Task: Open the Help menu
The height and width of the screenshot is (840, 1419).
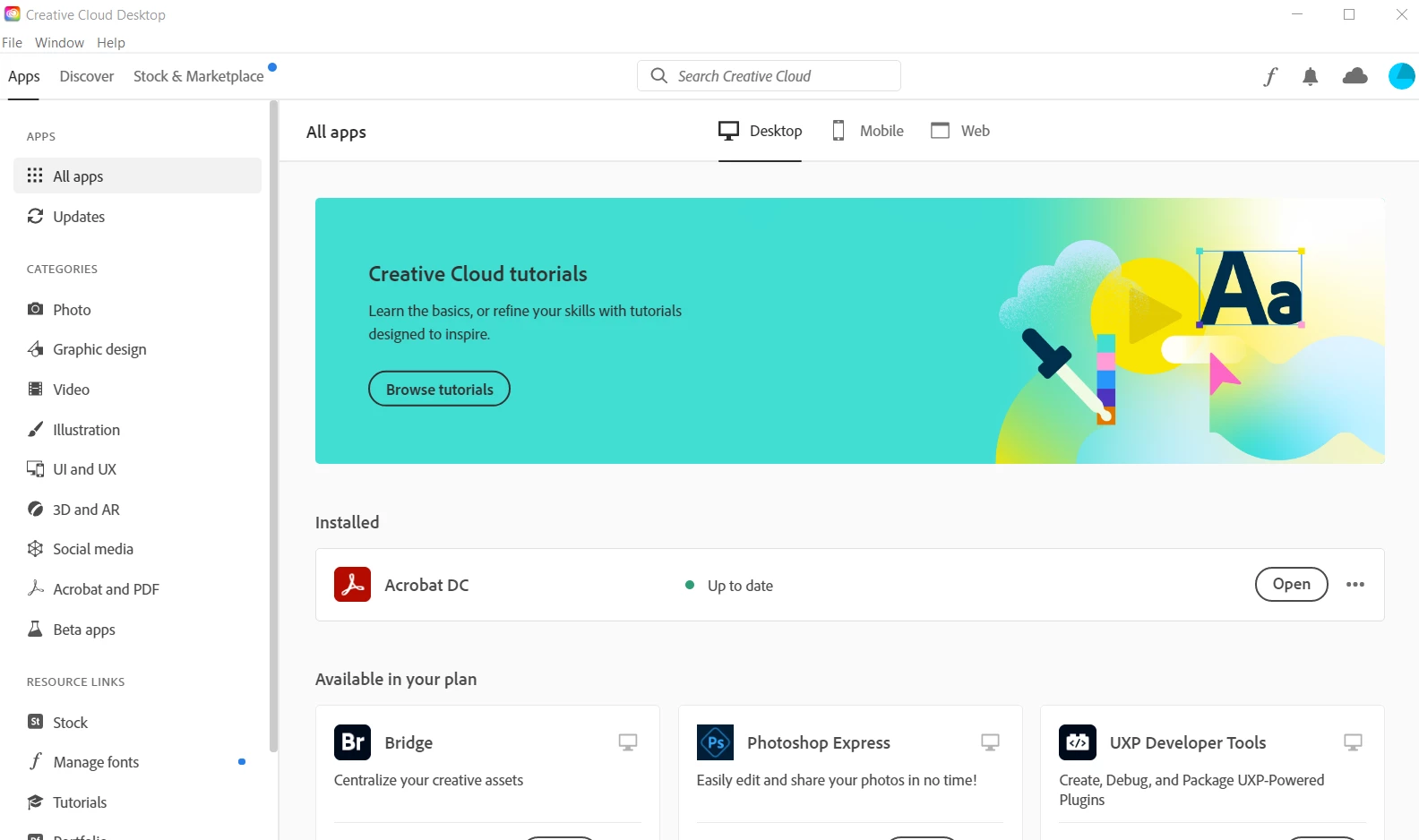Action: [x=111, y=42]
